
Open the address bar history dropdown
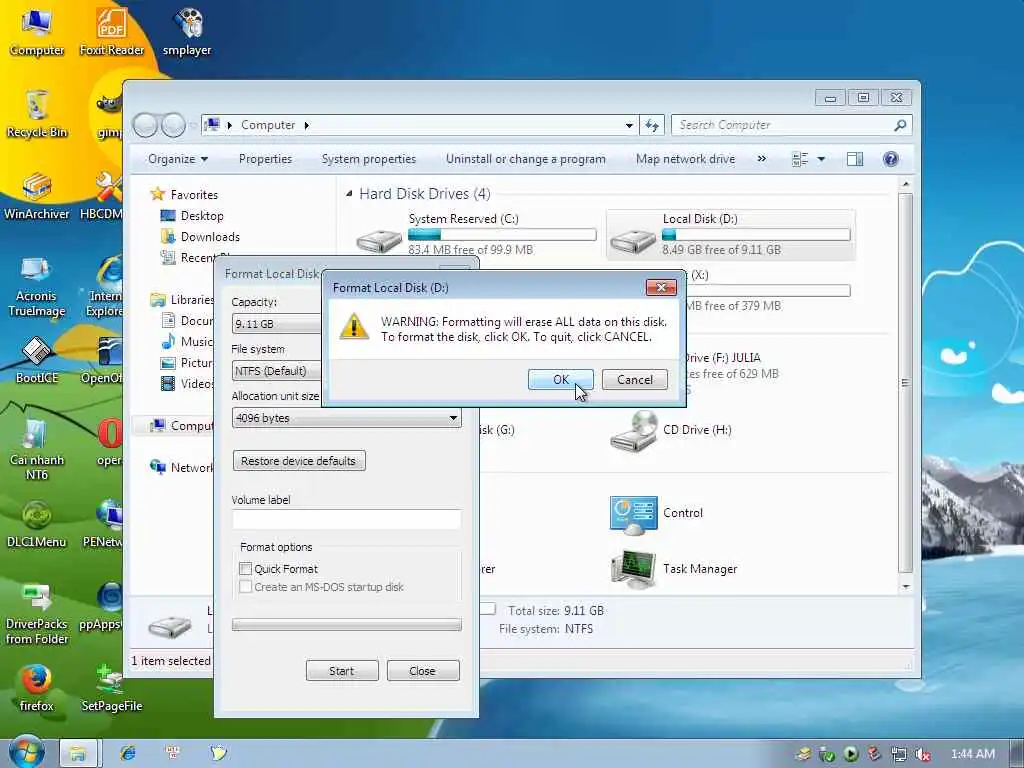[629, 125]
